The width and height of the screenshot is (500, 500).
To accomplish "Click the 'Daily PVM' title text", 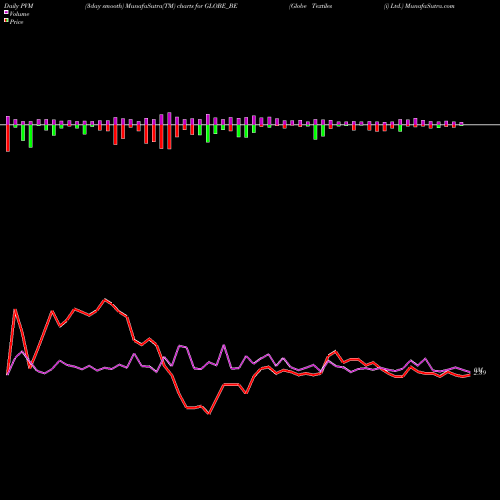I will coord(19,6).
